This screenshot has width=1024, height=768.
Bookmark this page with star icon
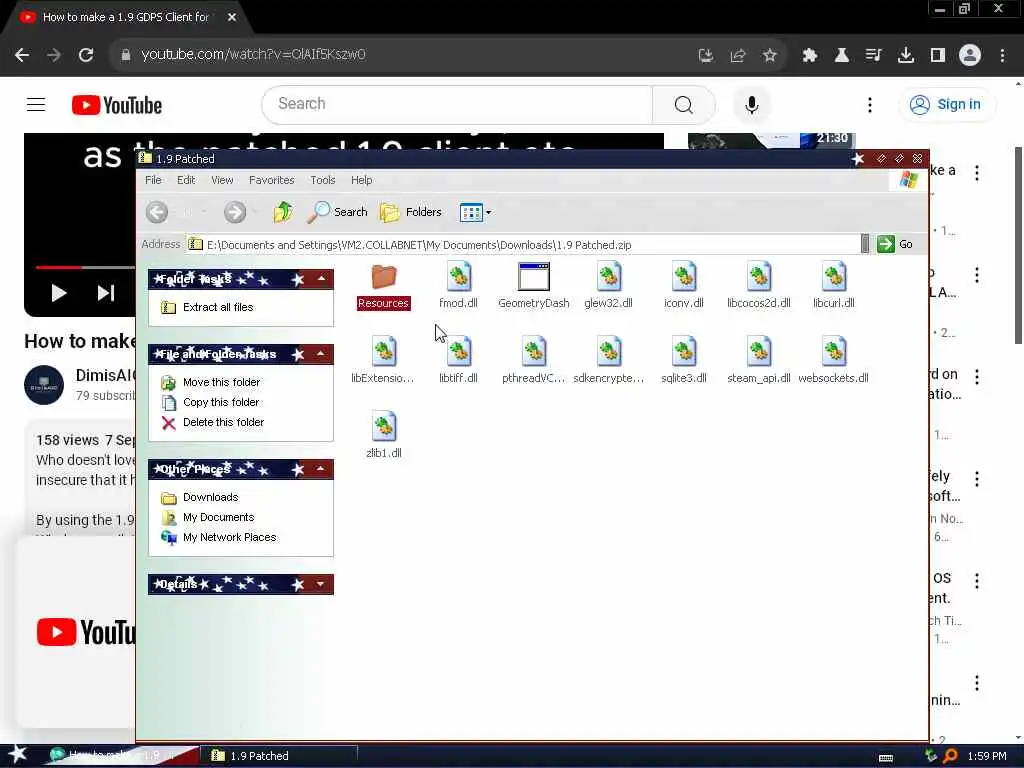pos(770,56)
